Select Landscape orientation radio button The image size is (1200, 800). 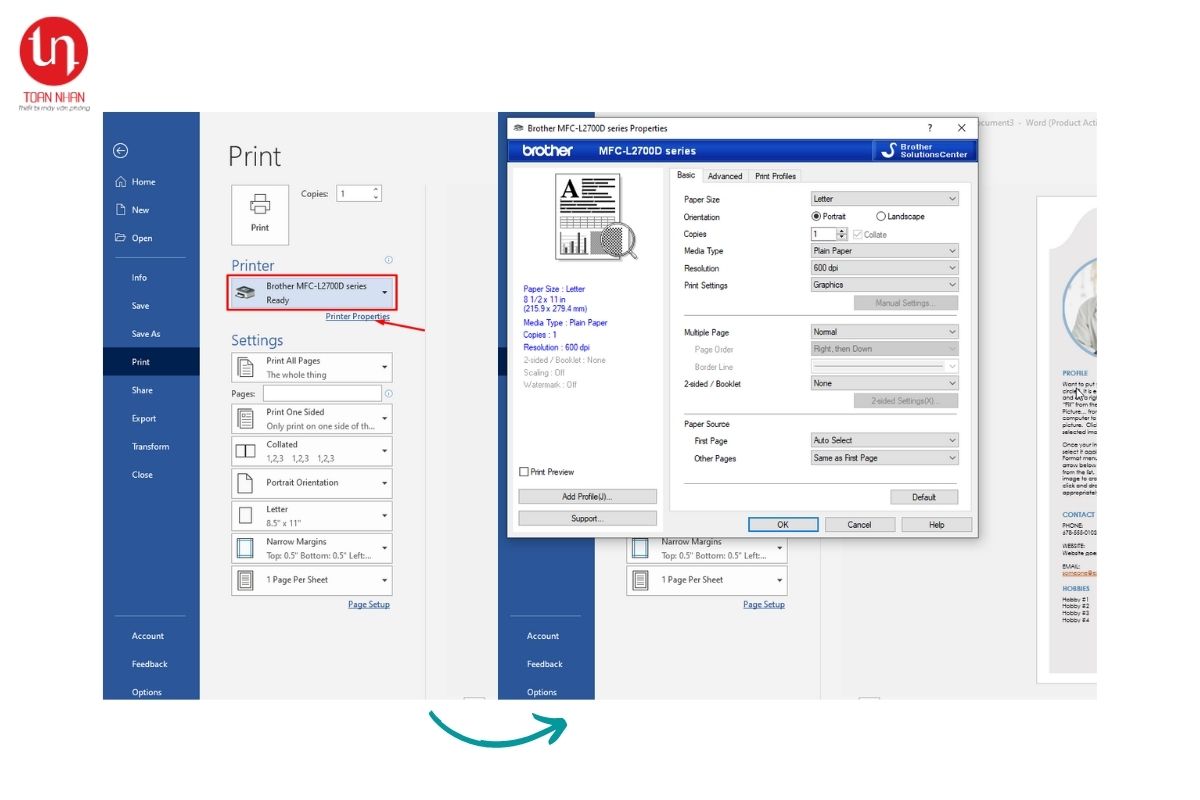point(881,216)
